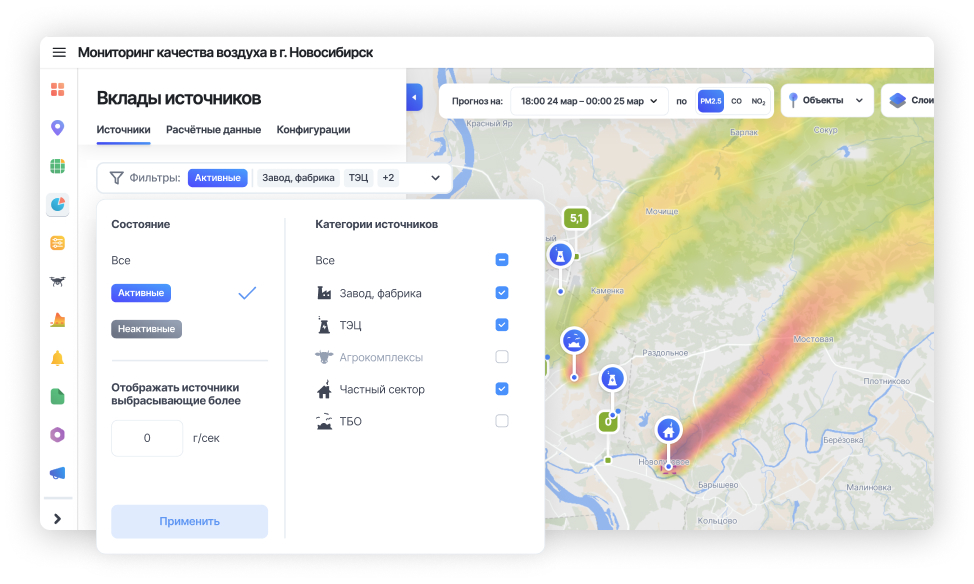Open the dashboard grid icon in sidebar
This screenshot has width=974, height=584.
tap(57, 90)
